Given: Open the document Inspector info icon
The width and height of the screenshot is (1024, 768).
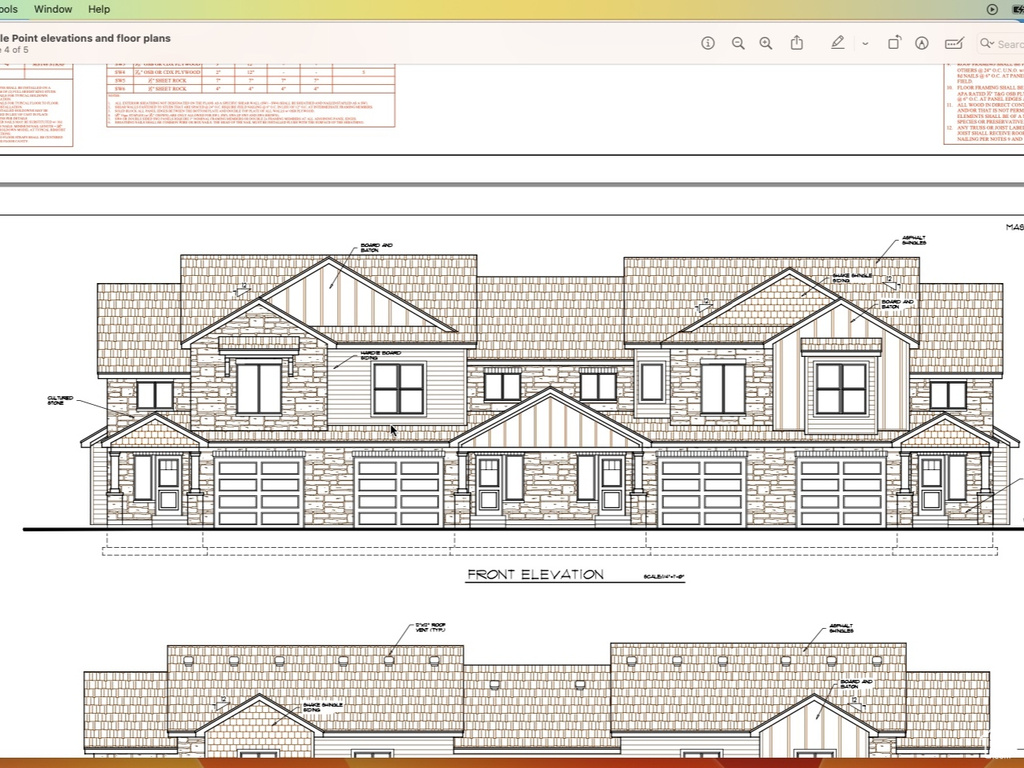Looking at the screenshot, I should (x=708, y=43).
